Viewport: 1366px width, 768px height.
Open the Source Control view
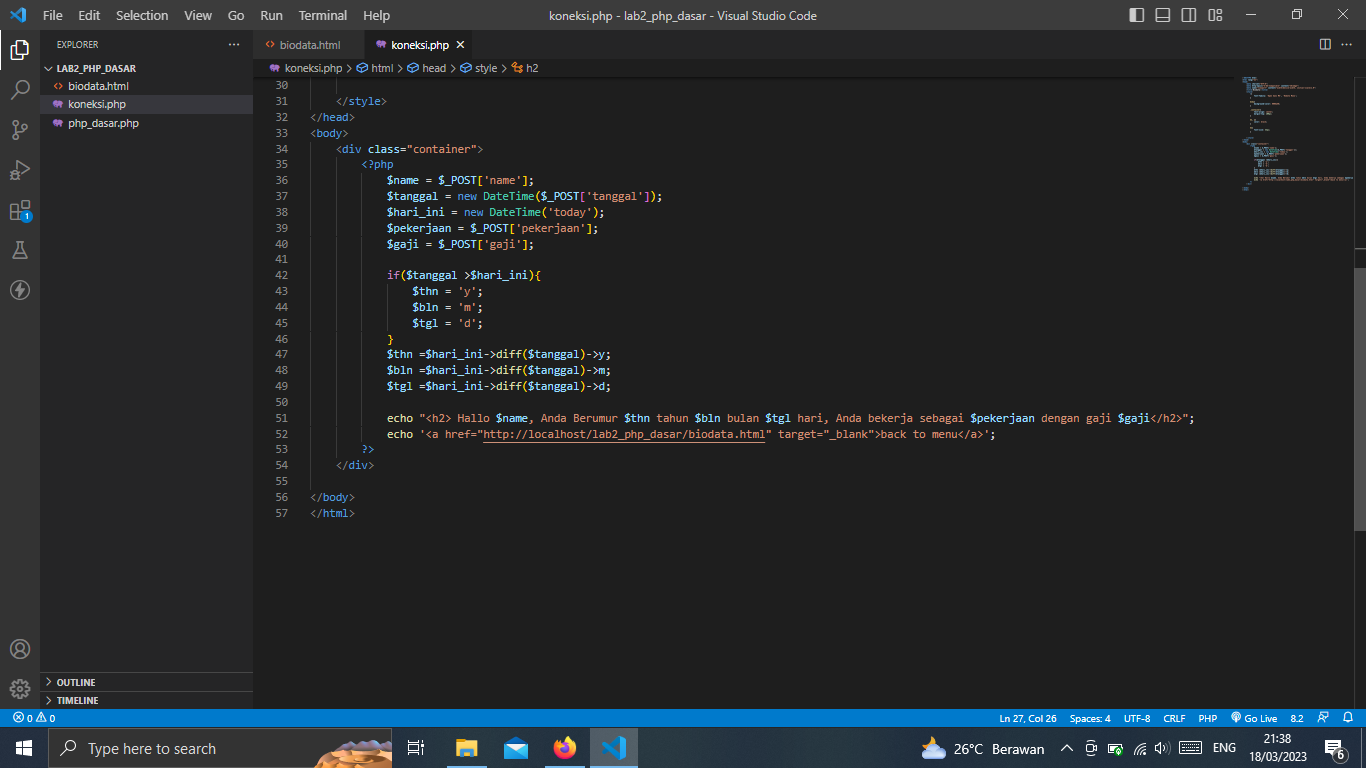tap(20, 130)
